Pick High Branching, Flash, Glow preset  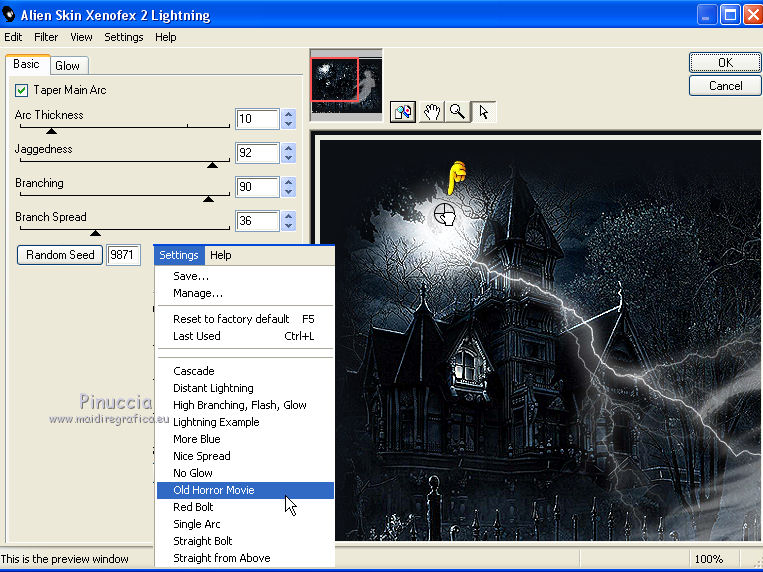[x=245, y=405]
